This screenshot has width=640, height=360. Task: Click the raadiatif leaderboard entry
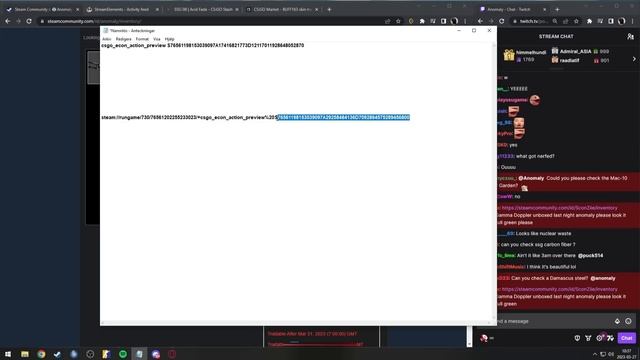click(x=580, y=60)
